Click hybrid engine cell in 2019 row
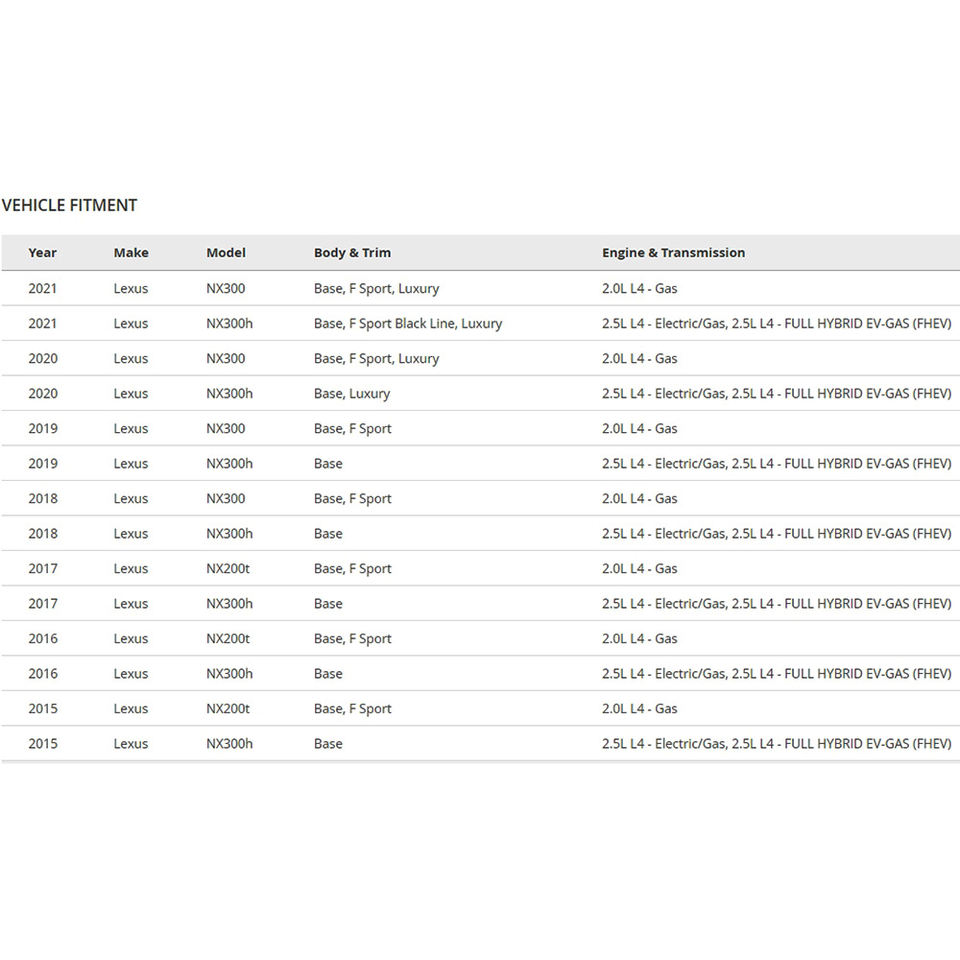 776,463
